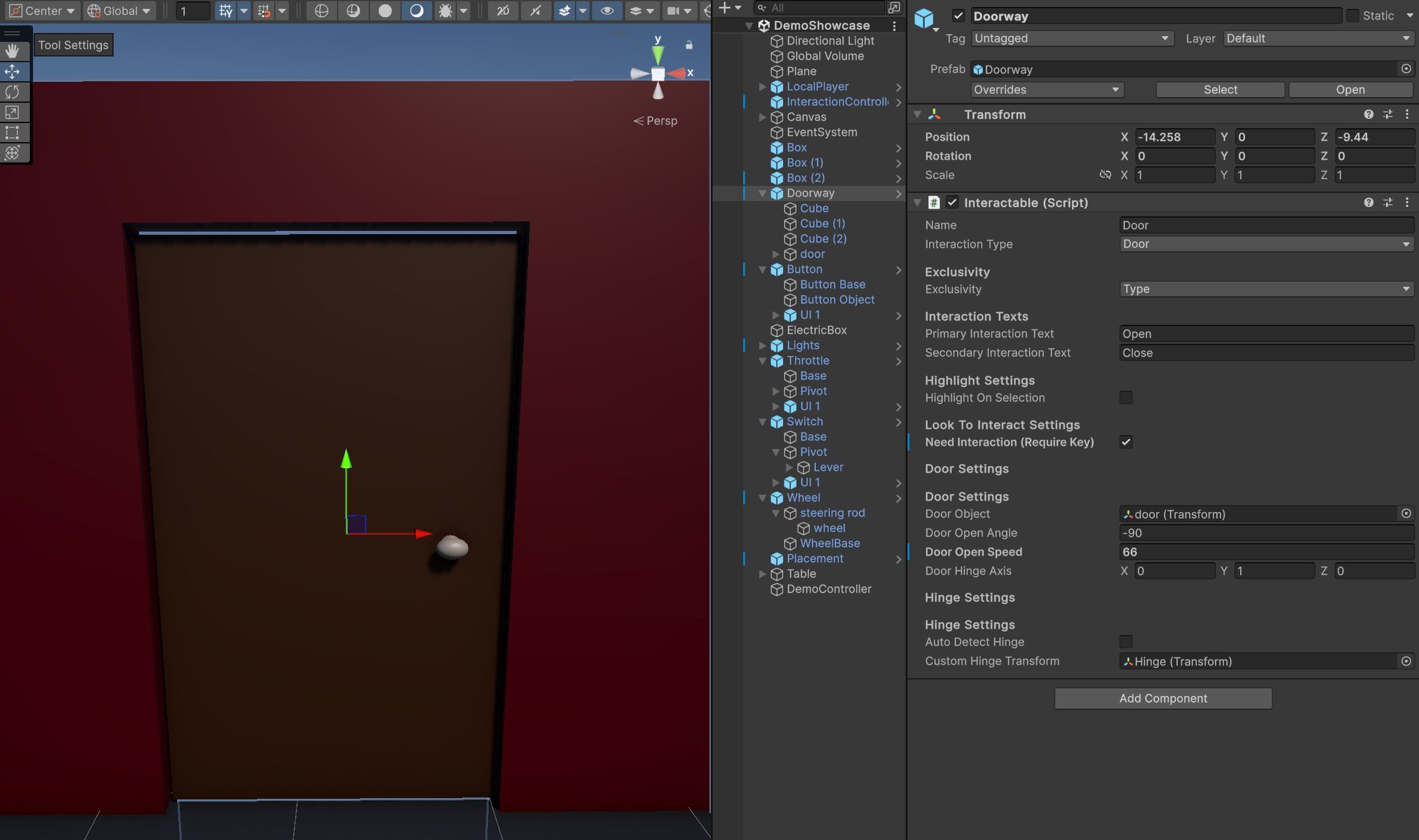Viewport: 1419px width, 840px height.
Task: Open the Layer Default dropdown
Action: point(1318,39)
